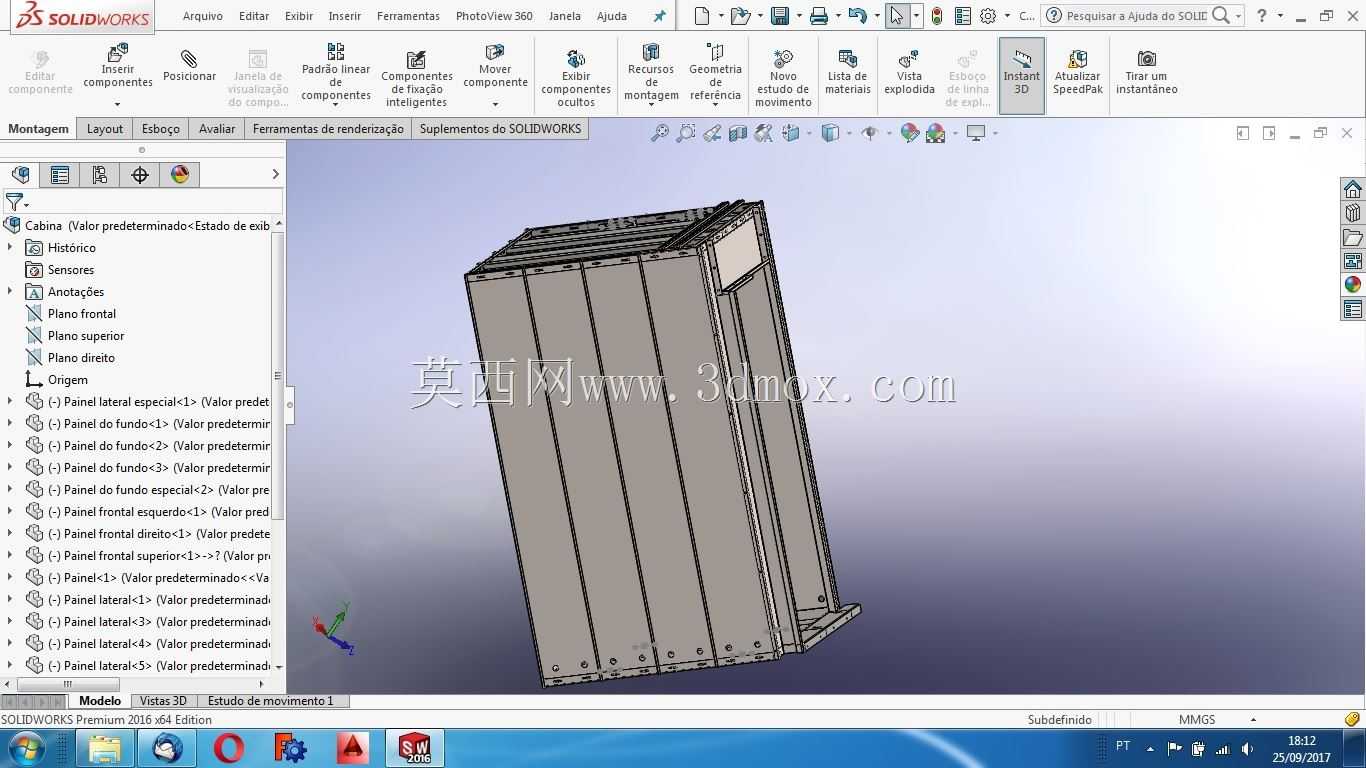This screenshot has width=1366, height=768.
Task: Select the Mover componente tool
Action: [495, 66]
